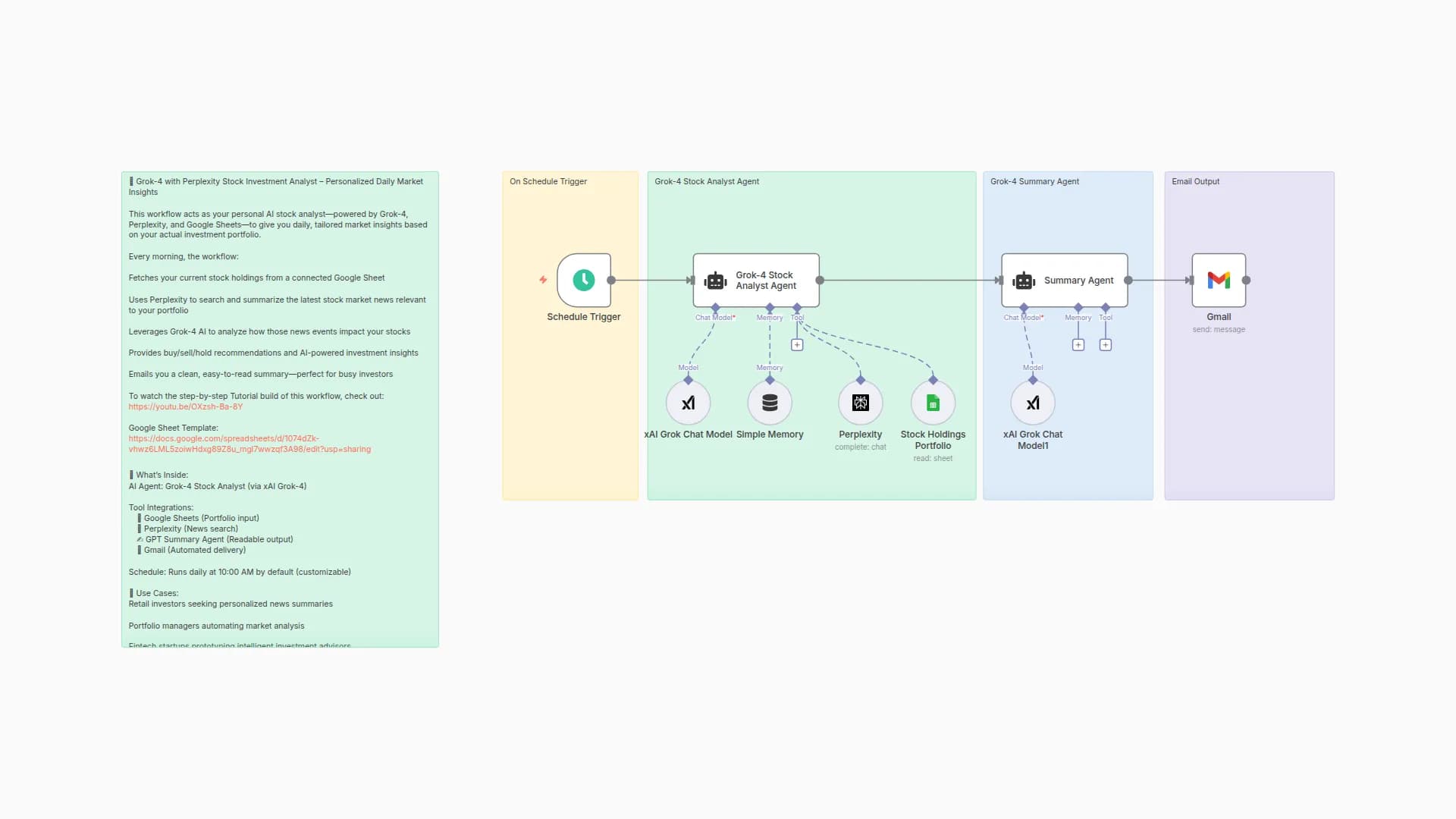The width and height of the screenshot is (1456, 819).
Task: Click the Perplexity tool node
Action: point(860,403)
